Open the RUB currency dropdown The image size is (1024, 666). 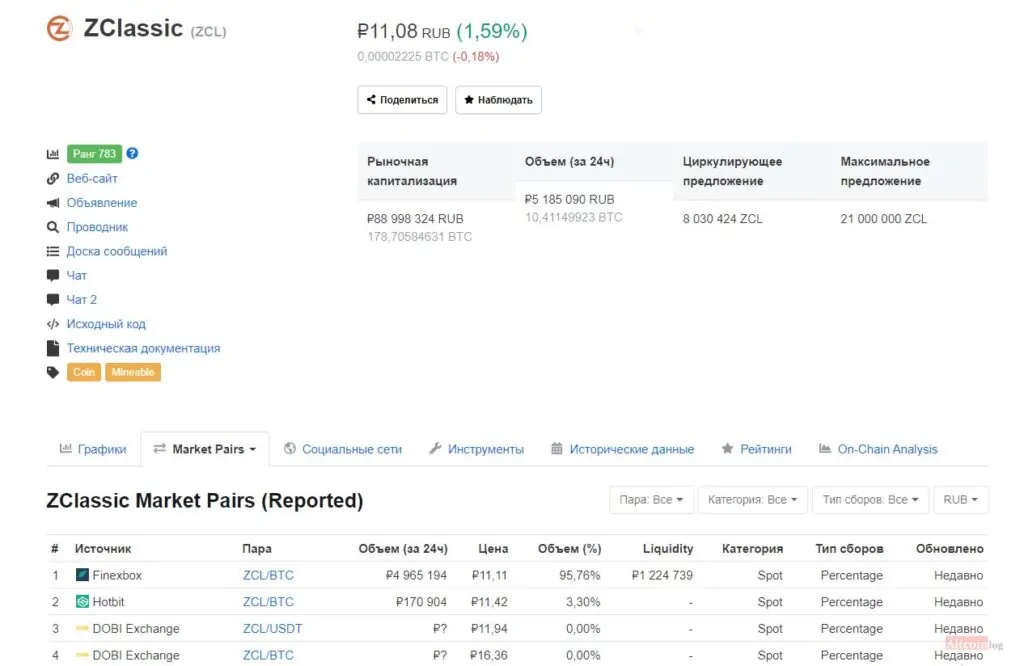961,500
